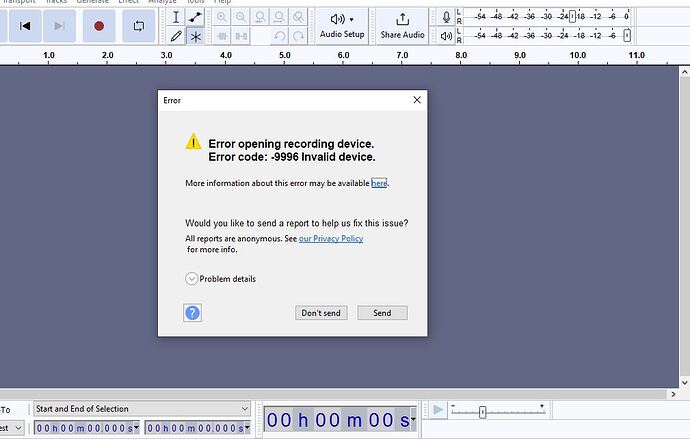Open Start and End of Selection dropdown
The height and width of the screenshot is (439, 690).
(x=141, y=408)
